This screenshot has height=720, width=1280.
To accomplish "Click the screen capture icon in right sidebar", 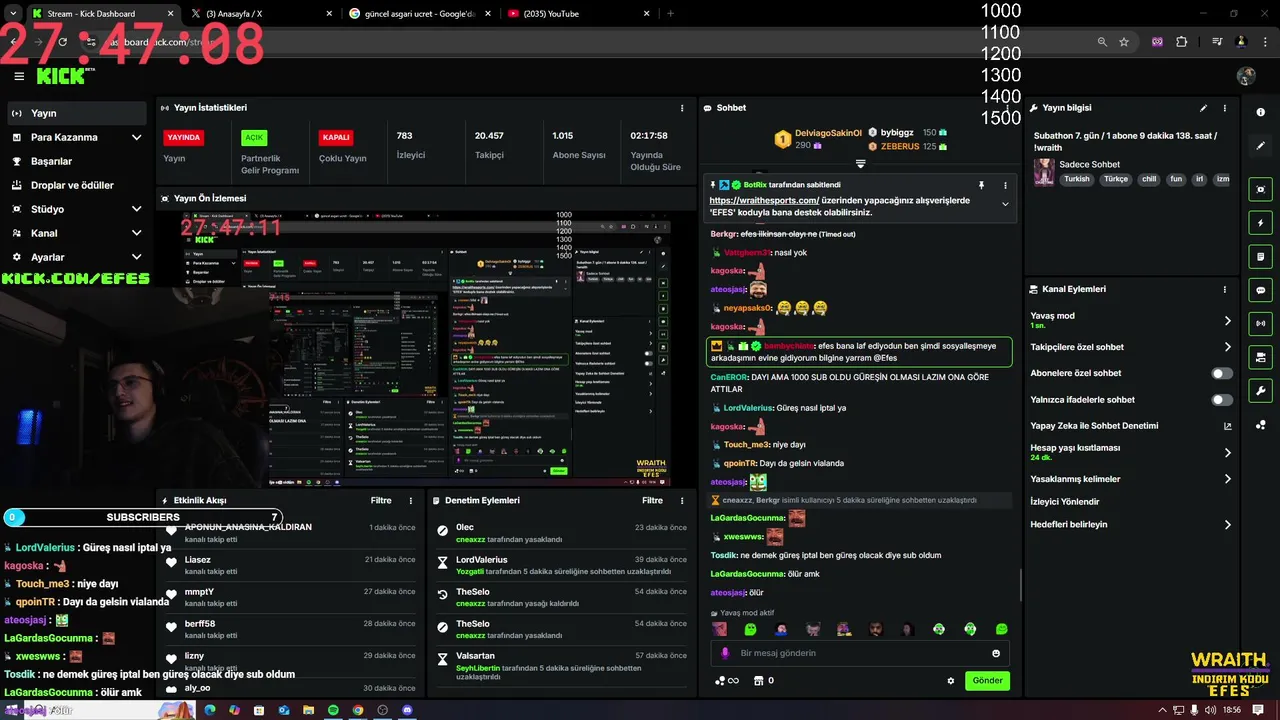I will 1261,189.
